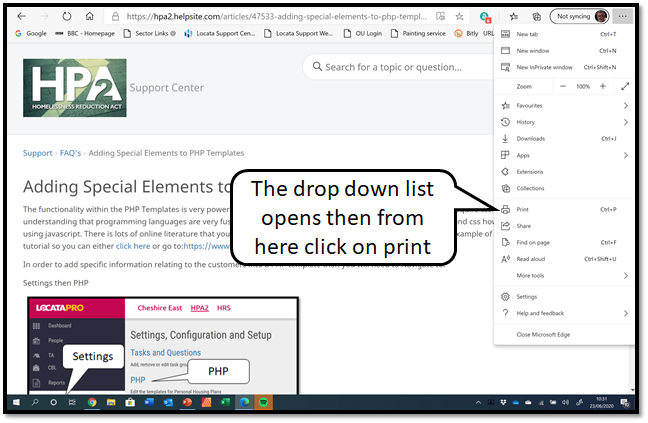Open Task View on the taskbar
Viewport: 648px width, 423px height.
72,402
